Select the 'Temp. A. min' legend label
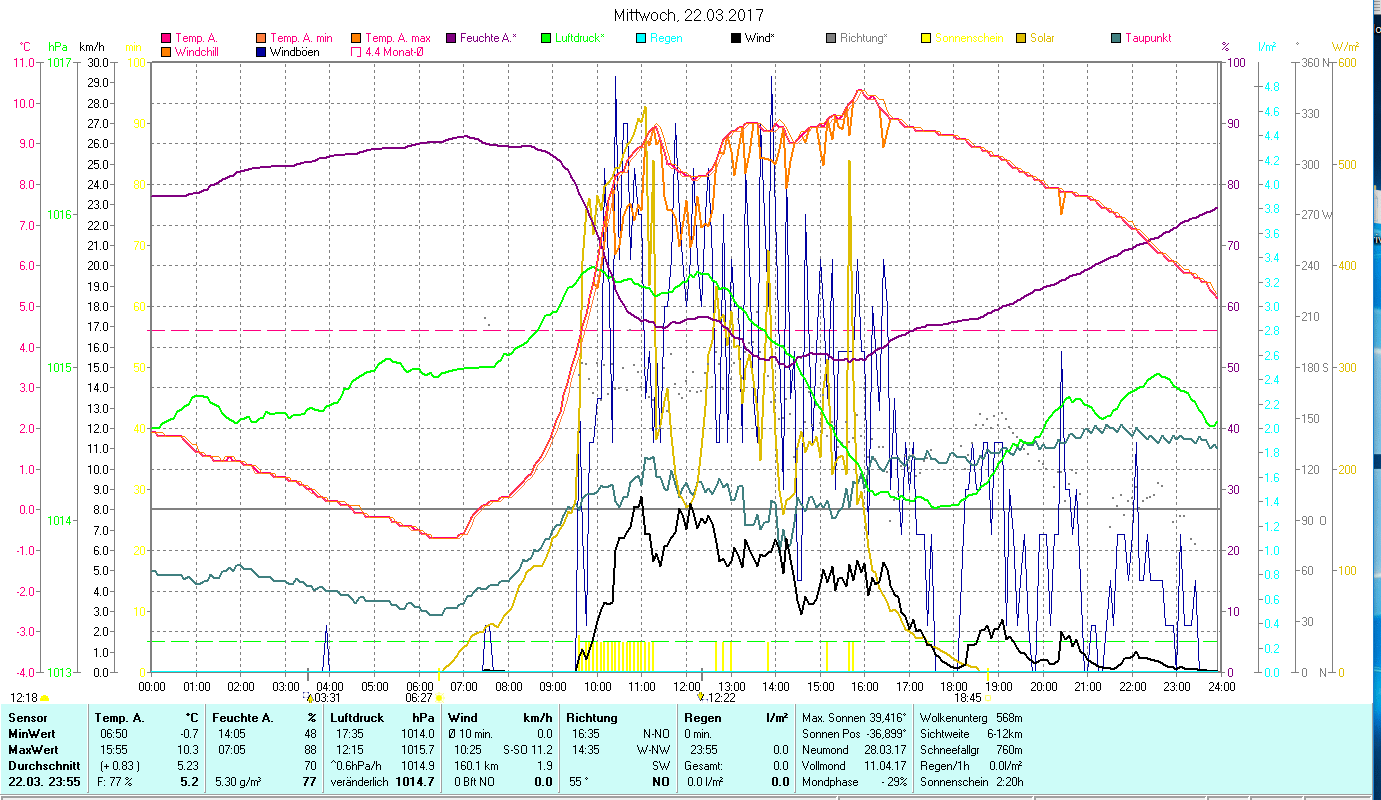This screenshot has width=1381, height=800. tap(302, 38)
